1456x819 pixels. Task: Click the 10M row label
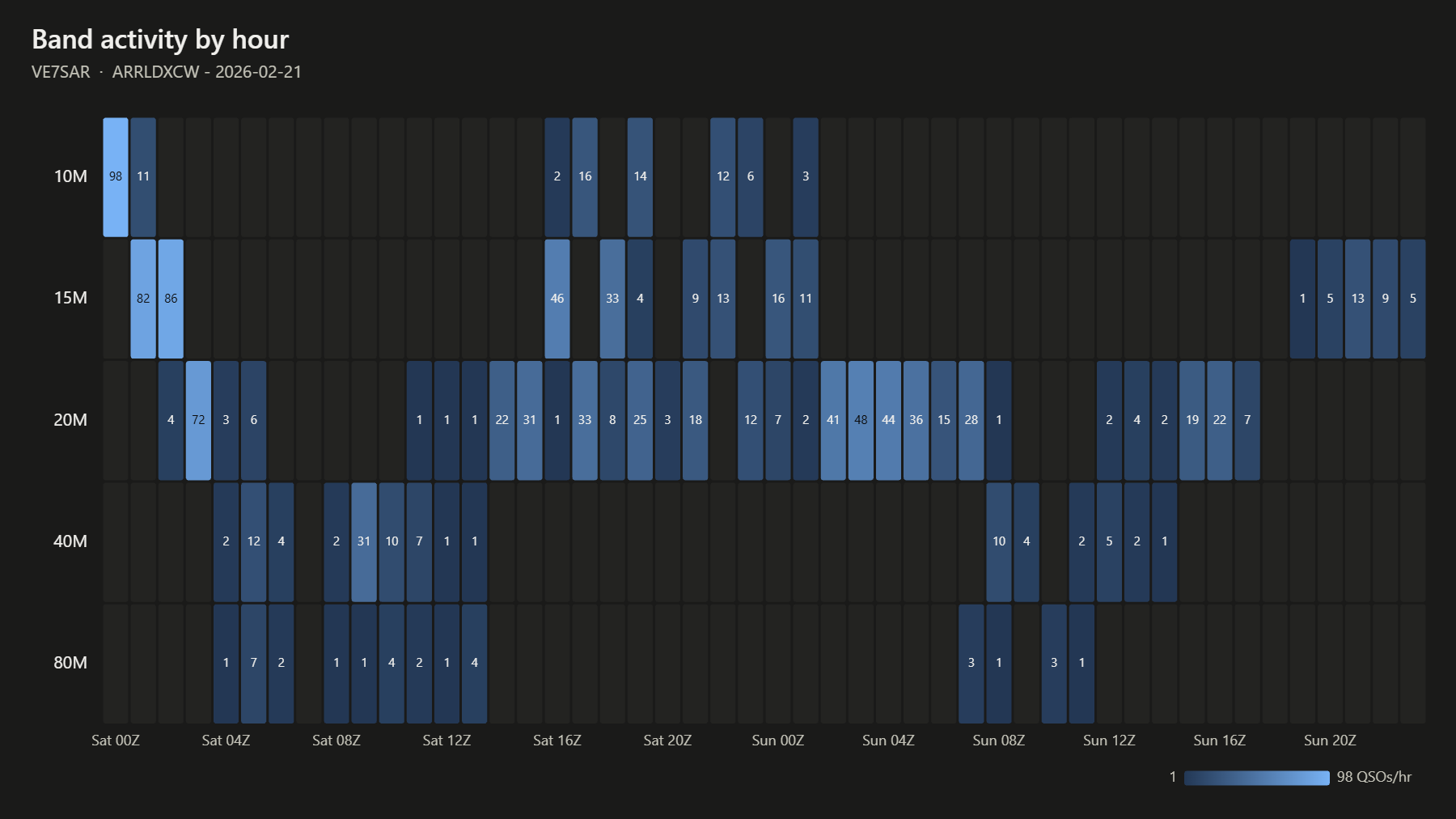click(x=70, y=176)
